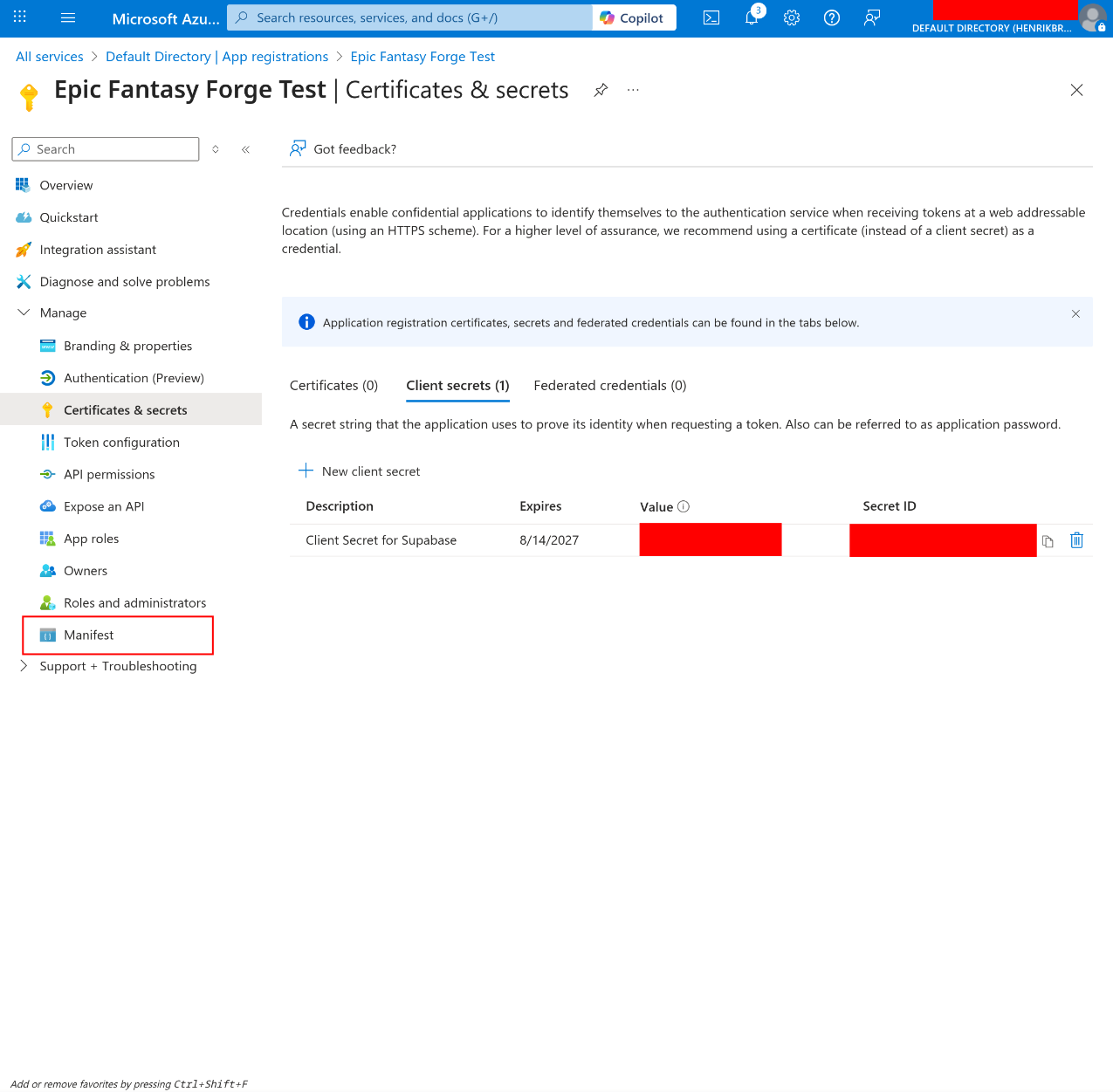Switch to the Certificates tab

pos(333,385)
